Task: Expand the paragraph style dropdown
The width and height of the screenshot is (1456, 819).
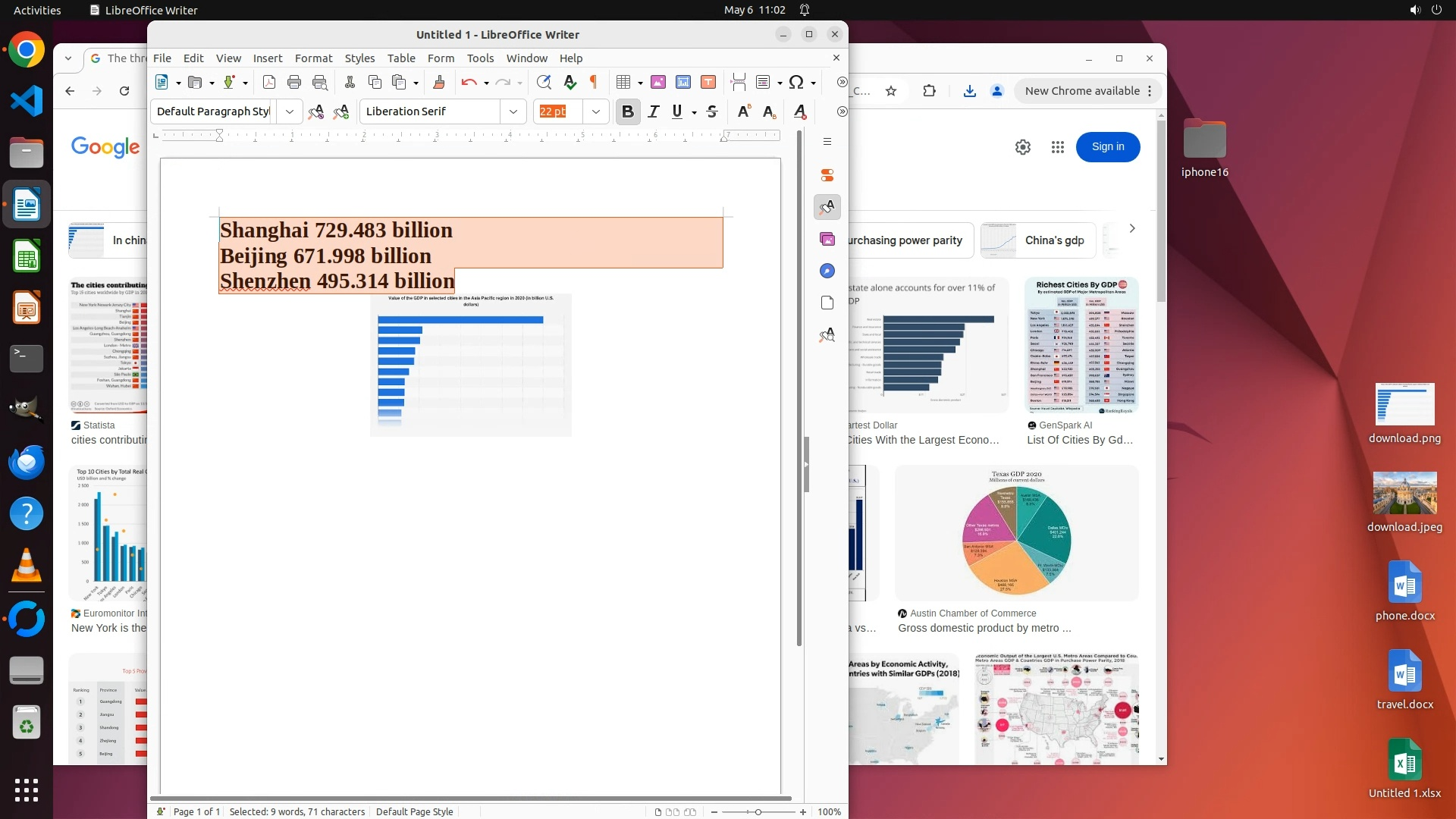Action: [x=290, y=111]
